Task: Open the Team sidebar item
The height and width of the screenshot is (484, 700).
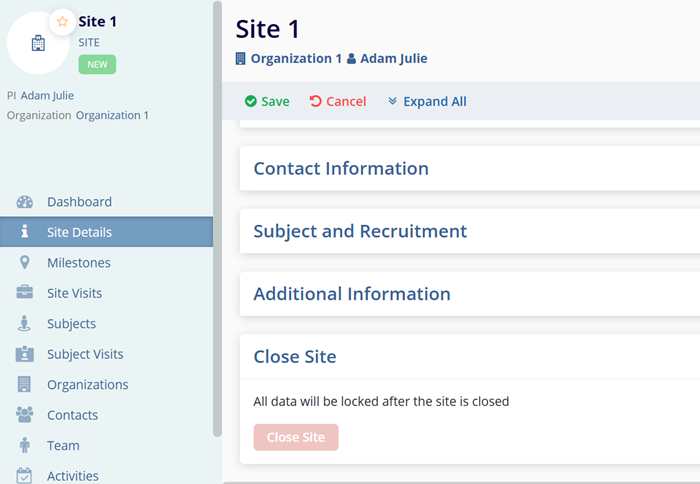Action: pyautogui.click(x=63, y=446)
